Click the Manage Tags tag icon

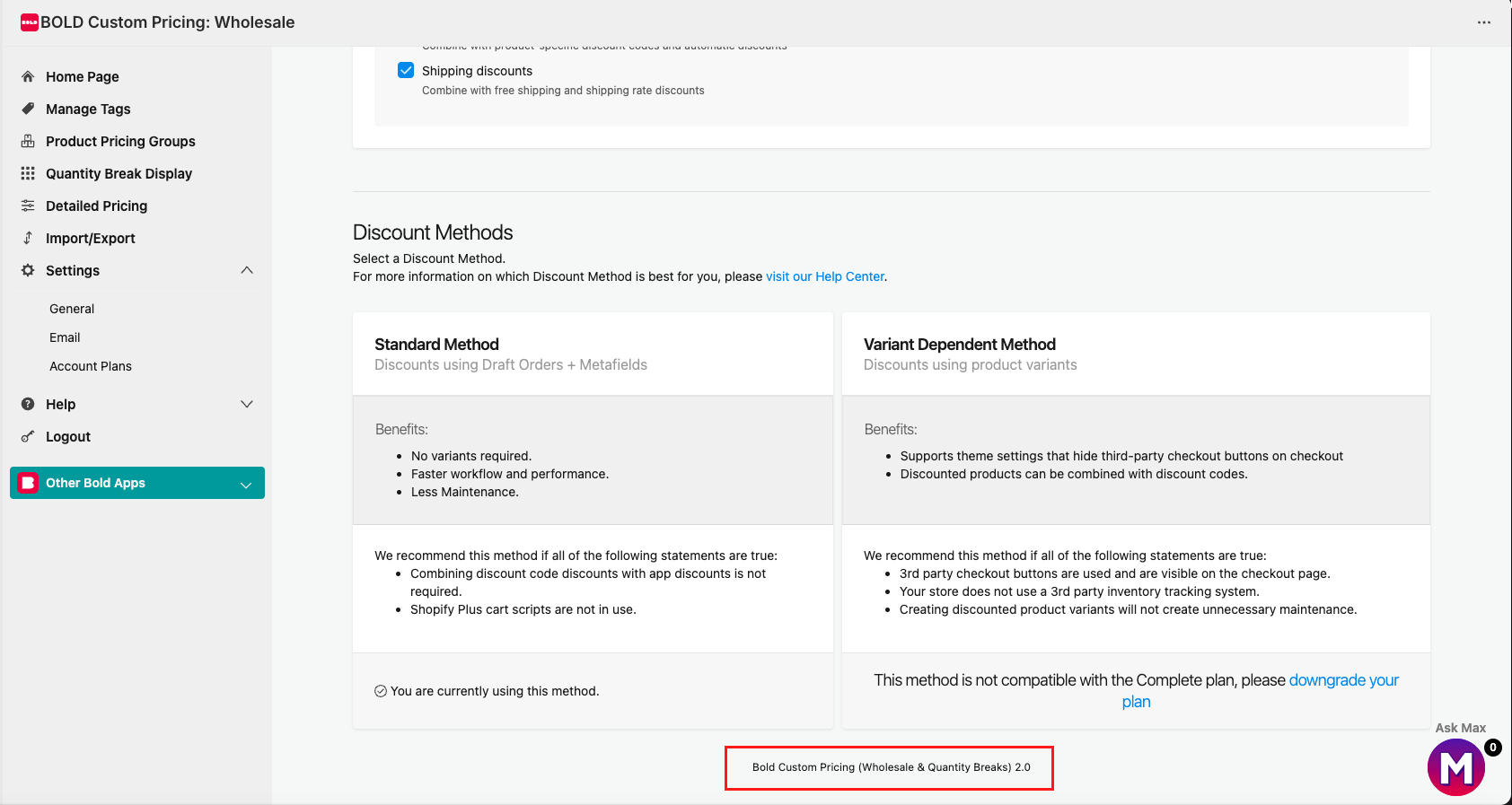(28, 109)
